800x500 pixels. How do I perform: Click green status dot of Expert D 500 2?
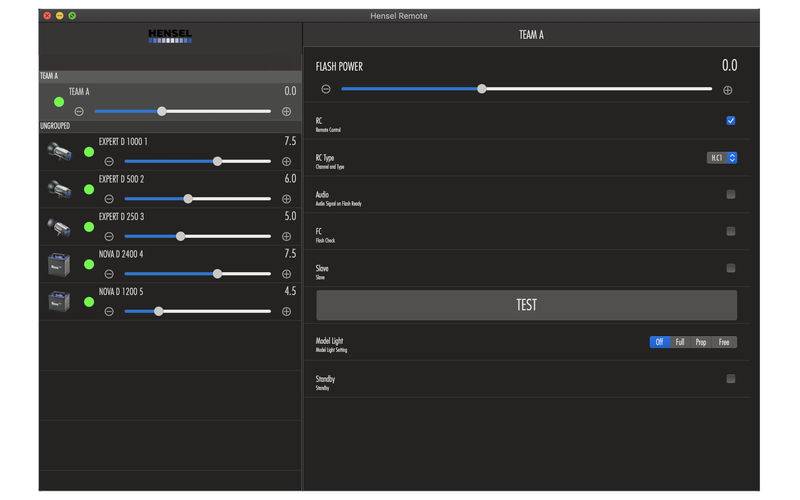tap(89, 189)
